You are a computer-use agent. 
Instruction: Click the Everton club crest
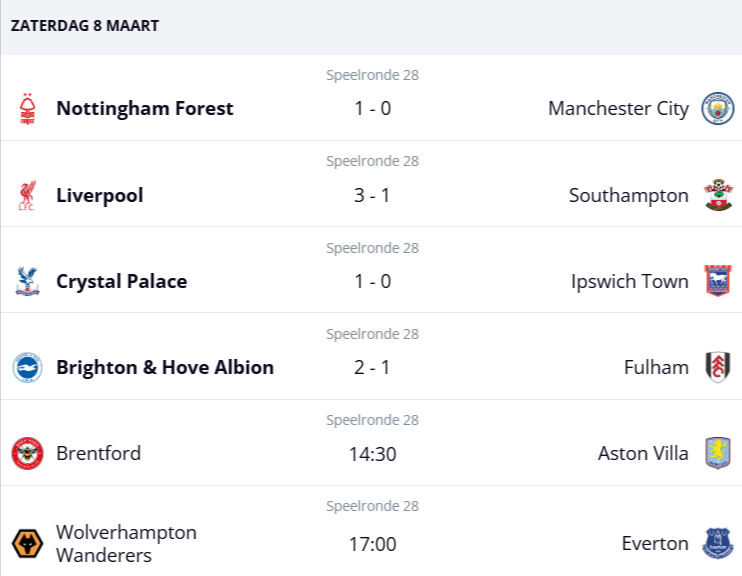(717, 543)
